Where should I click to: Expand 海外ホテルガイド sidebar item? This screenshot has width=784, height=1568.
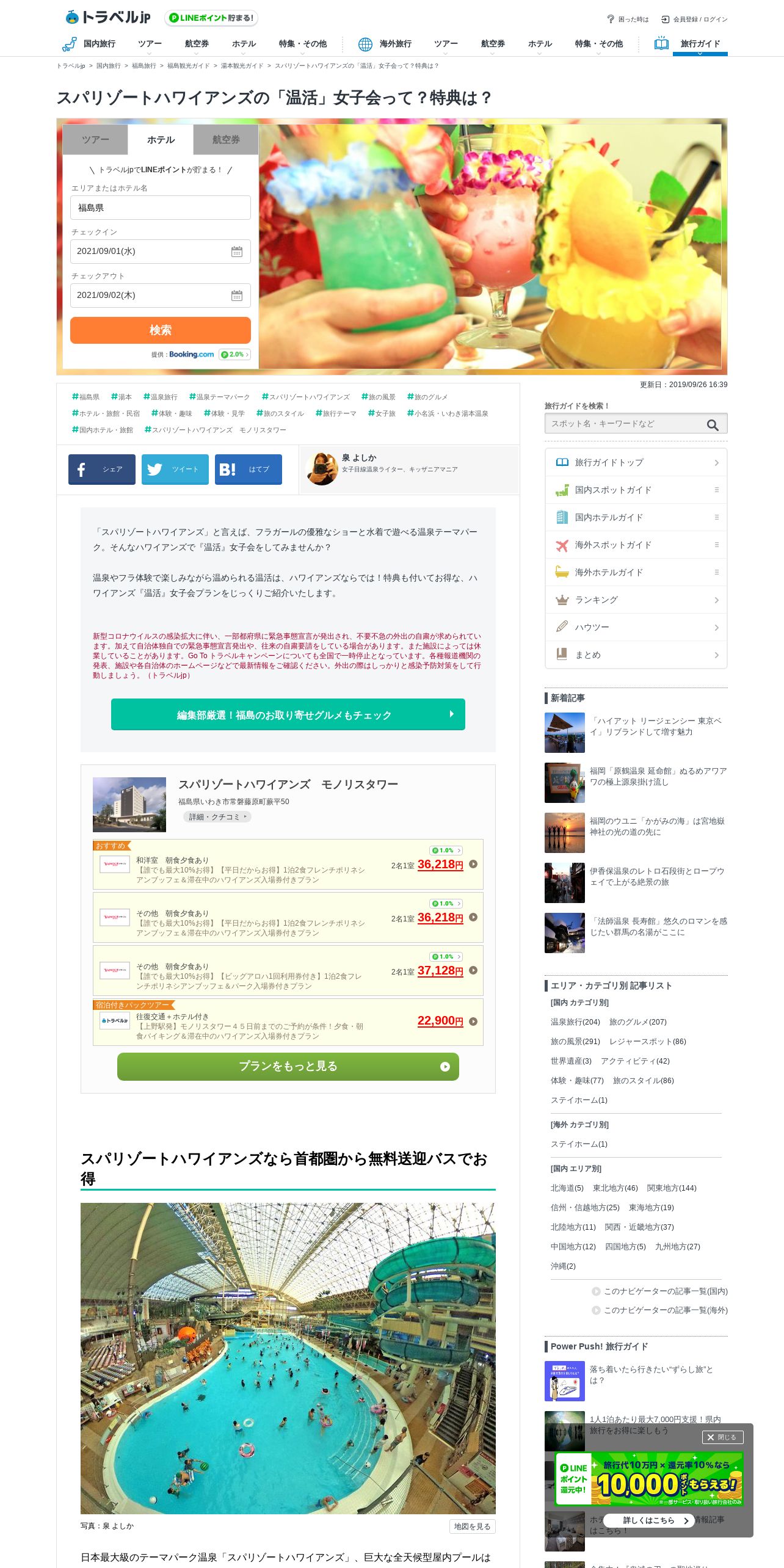[636, 572]
